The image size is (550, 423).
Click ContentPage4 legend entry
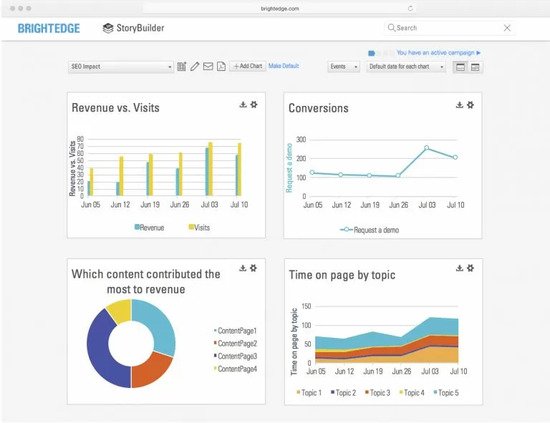pos(235,369)
